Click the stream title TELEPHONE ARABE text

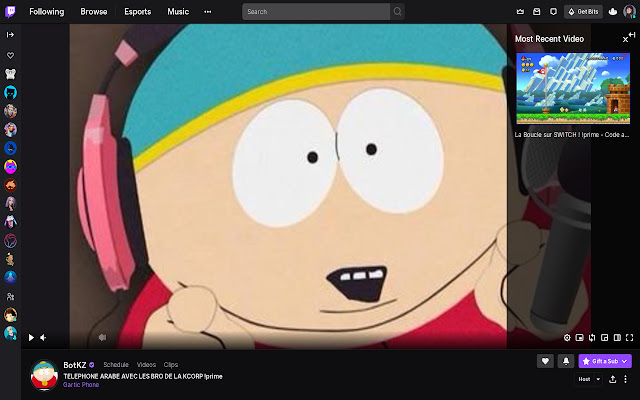tap(143, 376)
